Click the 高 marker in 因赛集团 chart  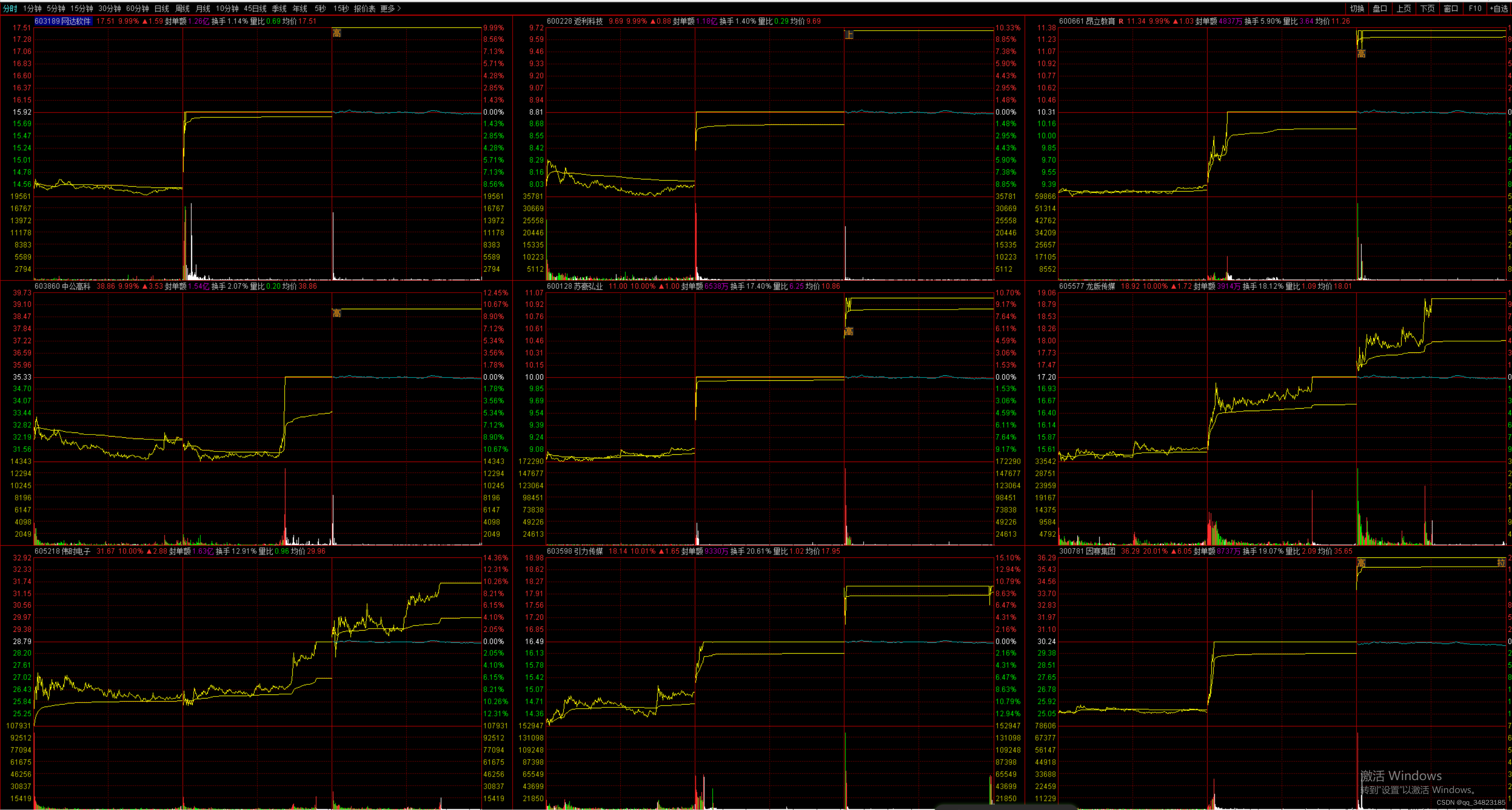pos(1361,563)
